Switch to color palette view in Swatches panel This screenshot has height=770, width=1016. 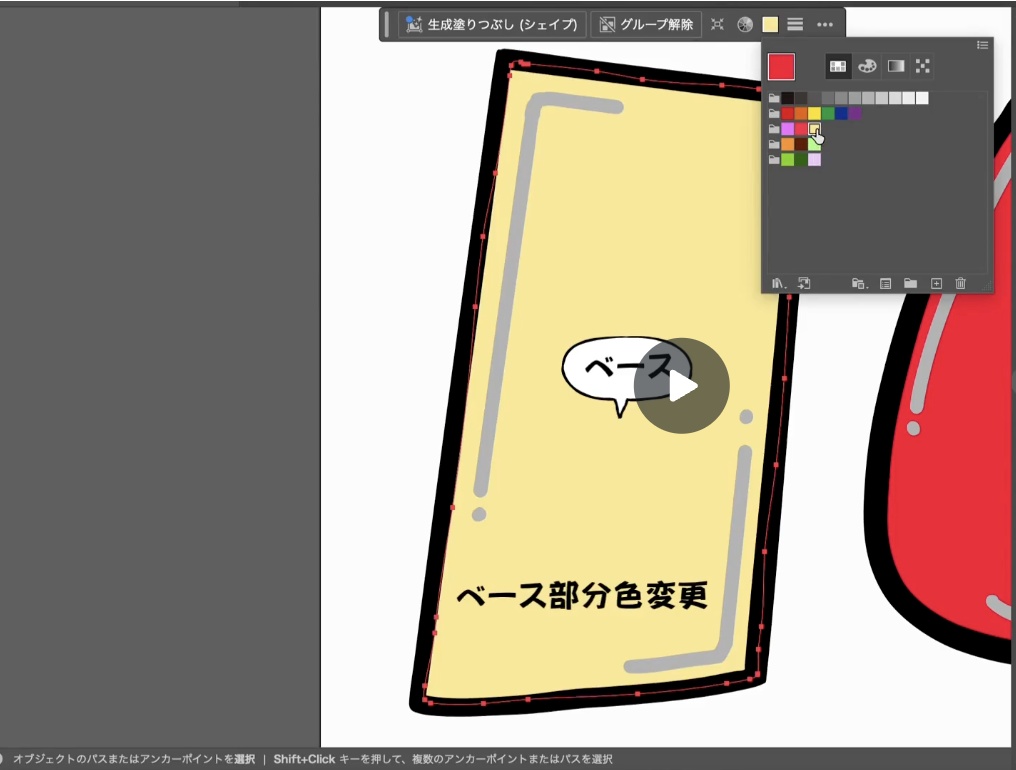[866, 66]
